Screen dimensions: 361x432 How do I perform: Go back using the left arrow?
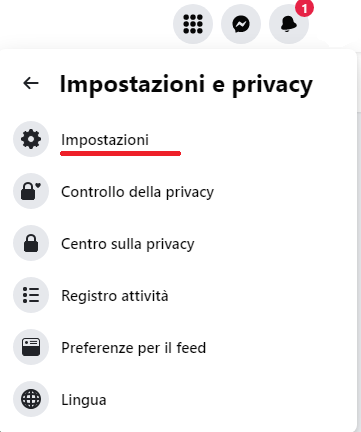click(31, 83)
